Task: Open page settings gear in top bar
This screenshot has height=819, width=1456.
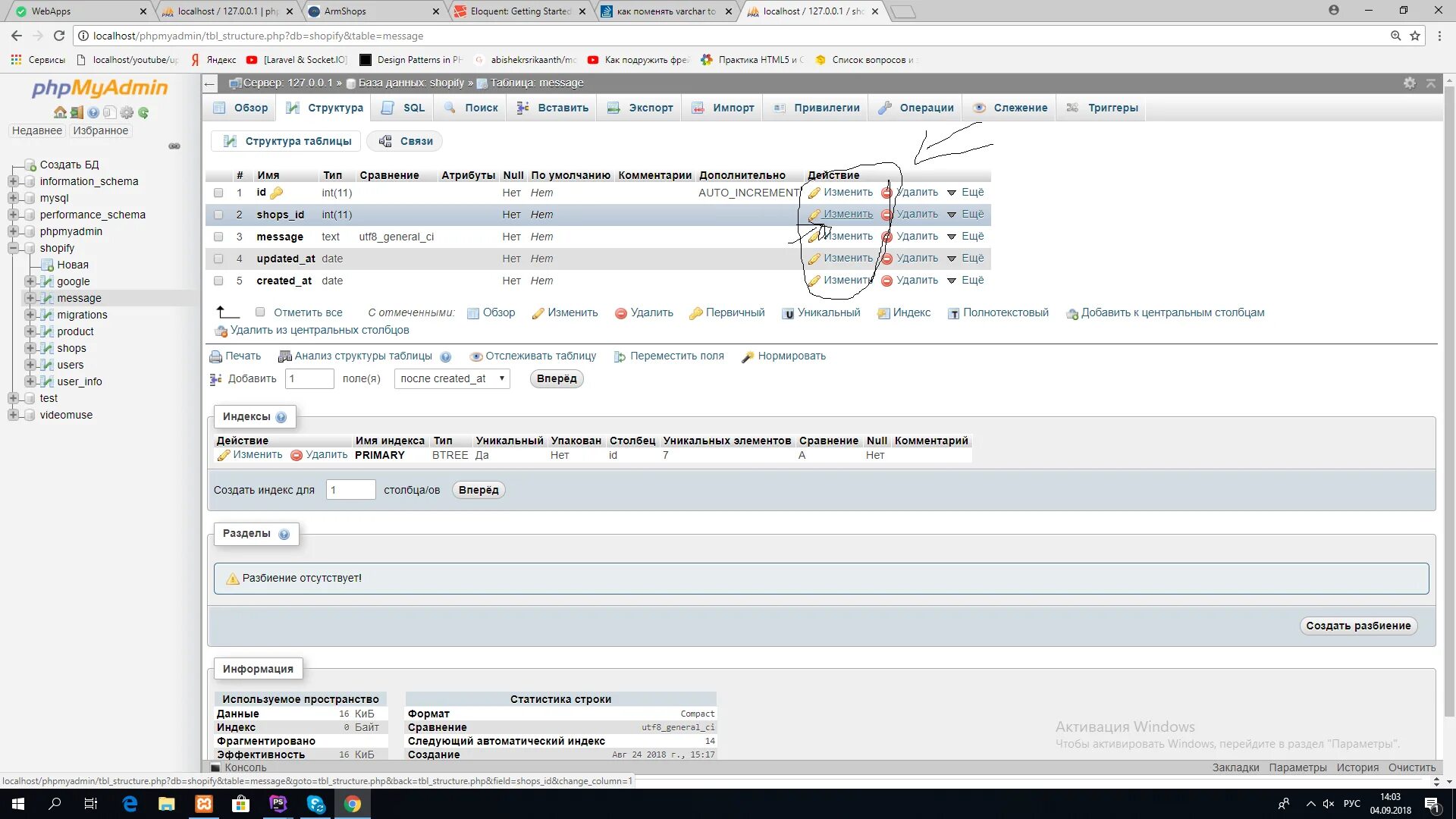Action: tap(1409, 83)
